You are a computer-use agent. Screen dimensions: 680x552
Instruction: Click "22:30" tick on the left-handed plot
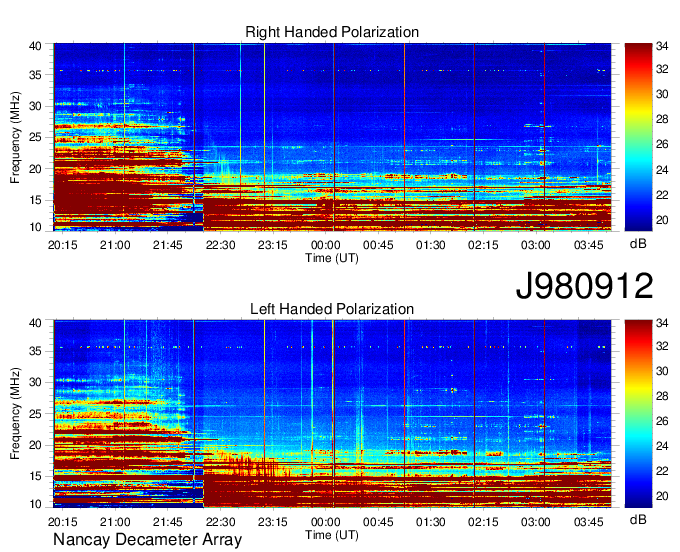(x=220, y=522)
